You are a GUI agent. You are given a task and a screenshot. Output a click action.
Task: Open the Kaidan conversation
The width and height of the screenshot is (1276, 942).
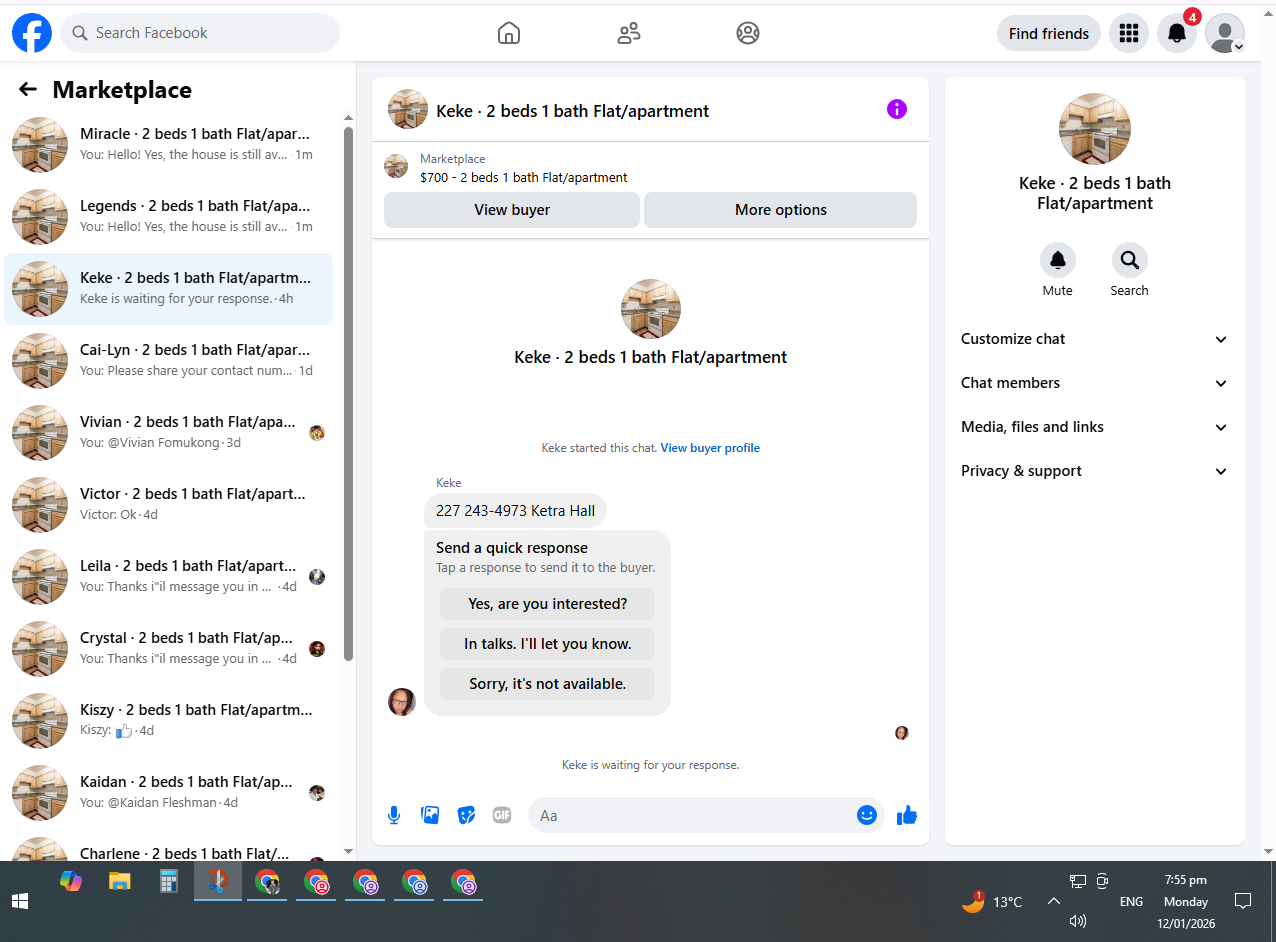(x=169, y=793)
